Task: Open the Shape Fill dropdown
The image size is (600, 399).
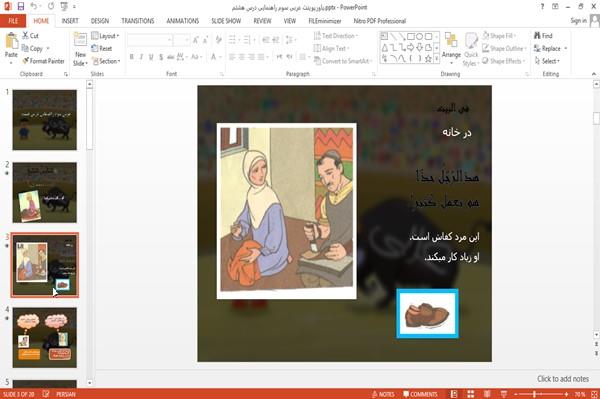Action: click(x=499, y=36)
